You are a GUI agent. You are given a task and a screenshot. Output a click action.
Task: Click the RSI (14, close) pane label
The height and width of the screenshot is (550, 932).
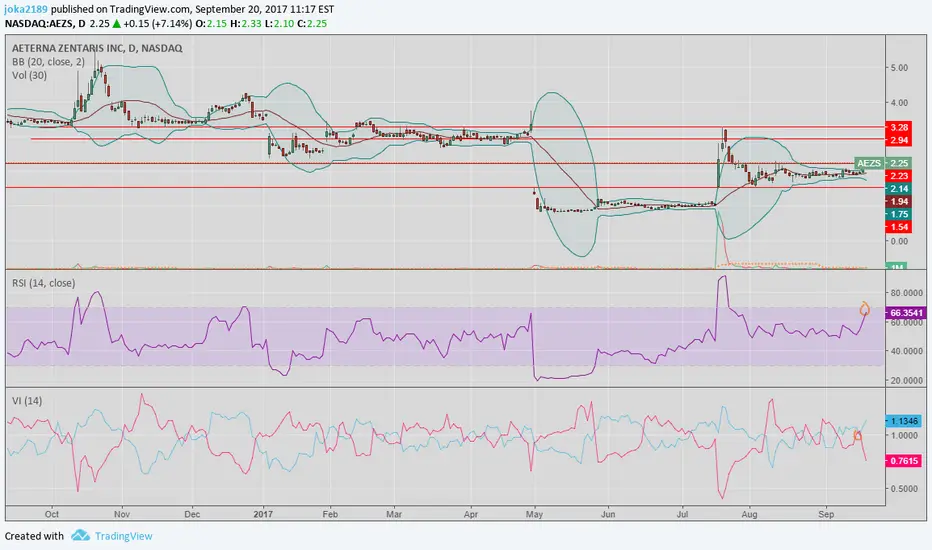[42, 283]
